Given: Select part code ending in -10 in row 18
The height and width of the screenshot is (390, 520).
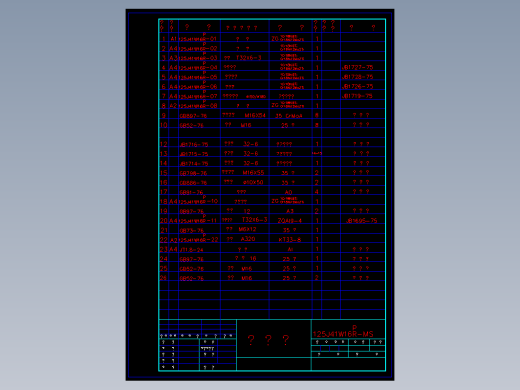Looking at the screenshot, I should 199,200.
